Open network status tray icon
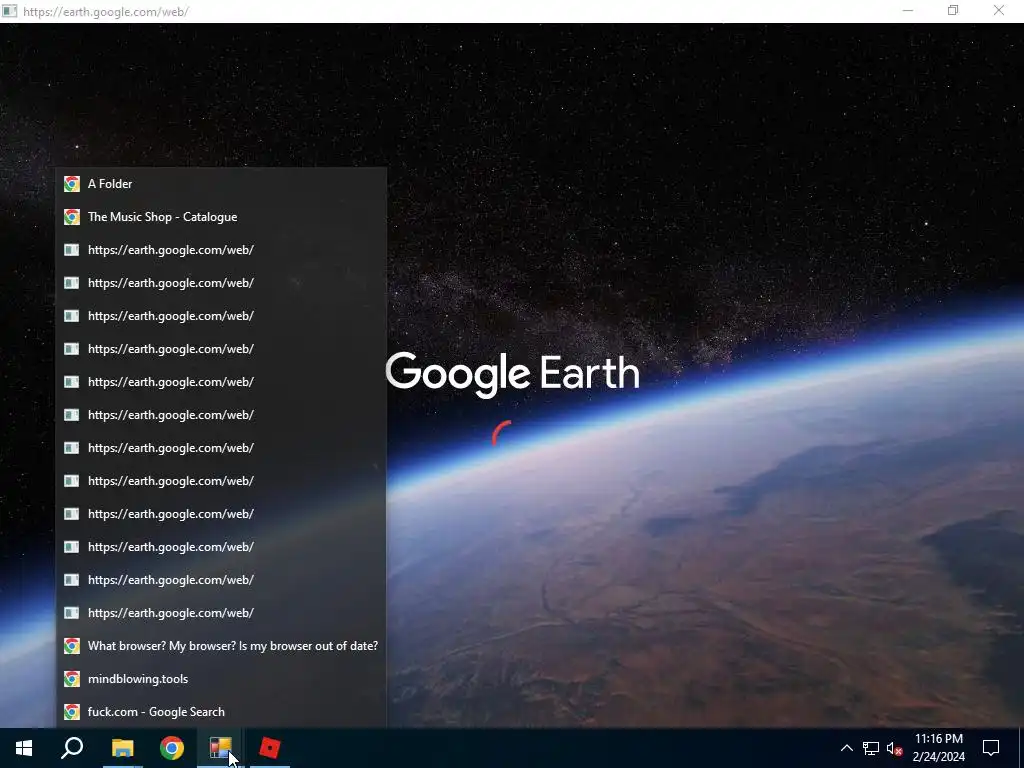This screenshot has height=768, width=1024. (x=871, y=748)
